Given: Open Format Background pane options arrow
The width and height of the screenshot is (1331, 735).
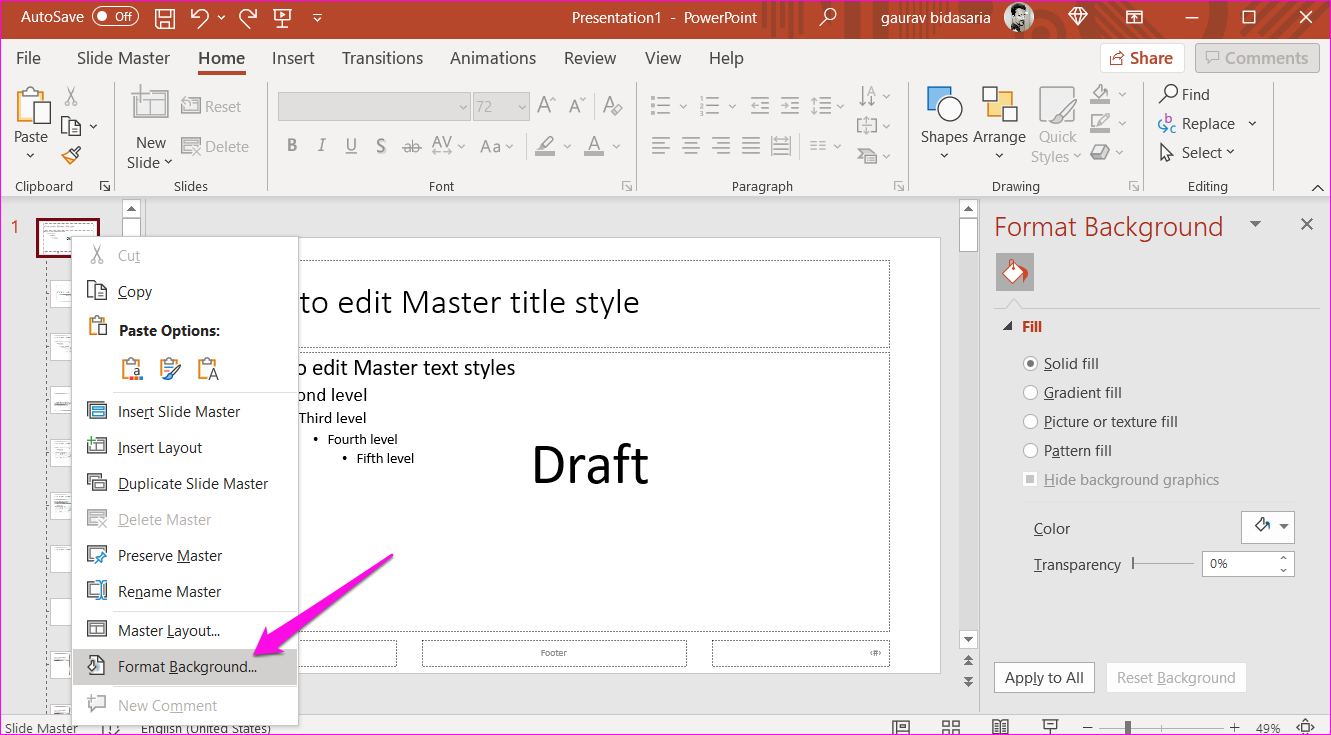Looking at the screenshot, I should pos(1255,224).
